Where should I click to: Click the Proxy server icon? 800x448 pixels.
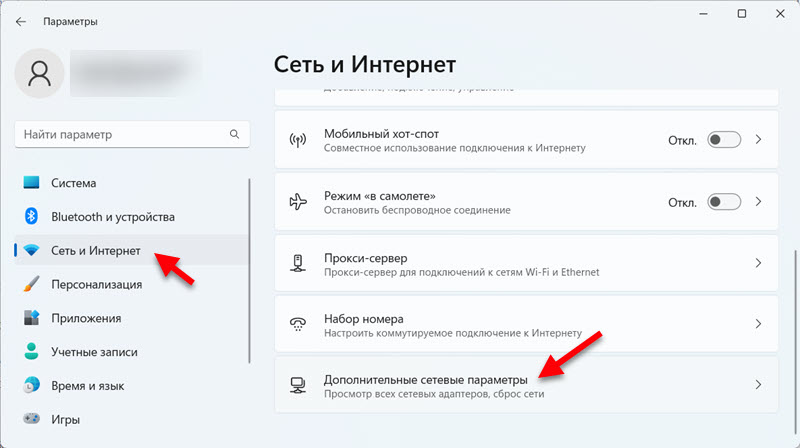297,263
